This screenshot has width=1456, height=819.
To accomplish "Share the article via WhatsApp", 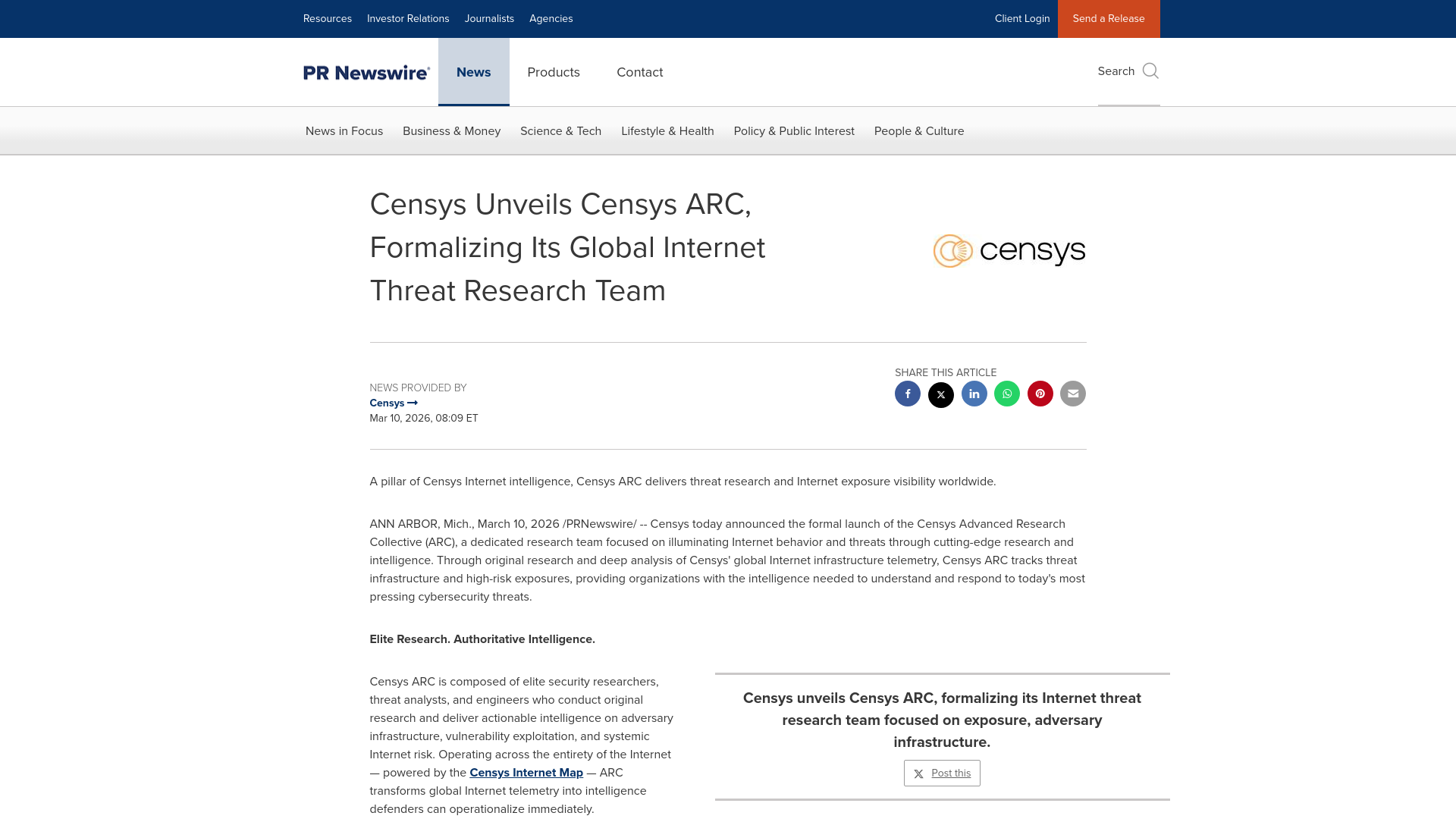I will click(1006, 394).
